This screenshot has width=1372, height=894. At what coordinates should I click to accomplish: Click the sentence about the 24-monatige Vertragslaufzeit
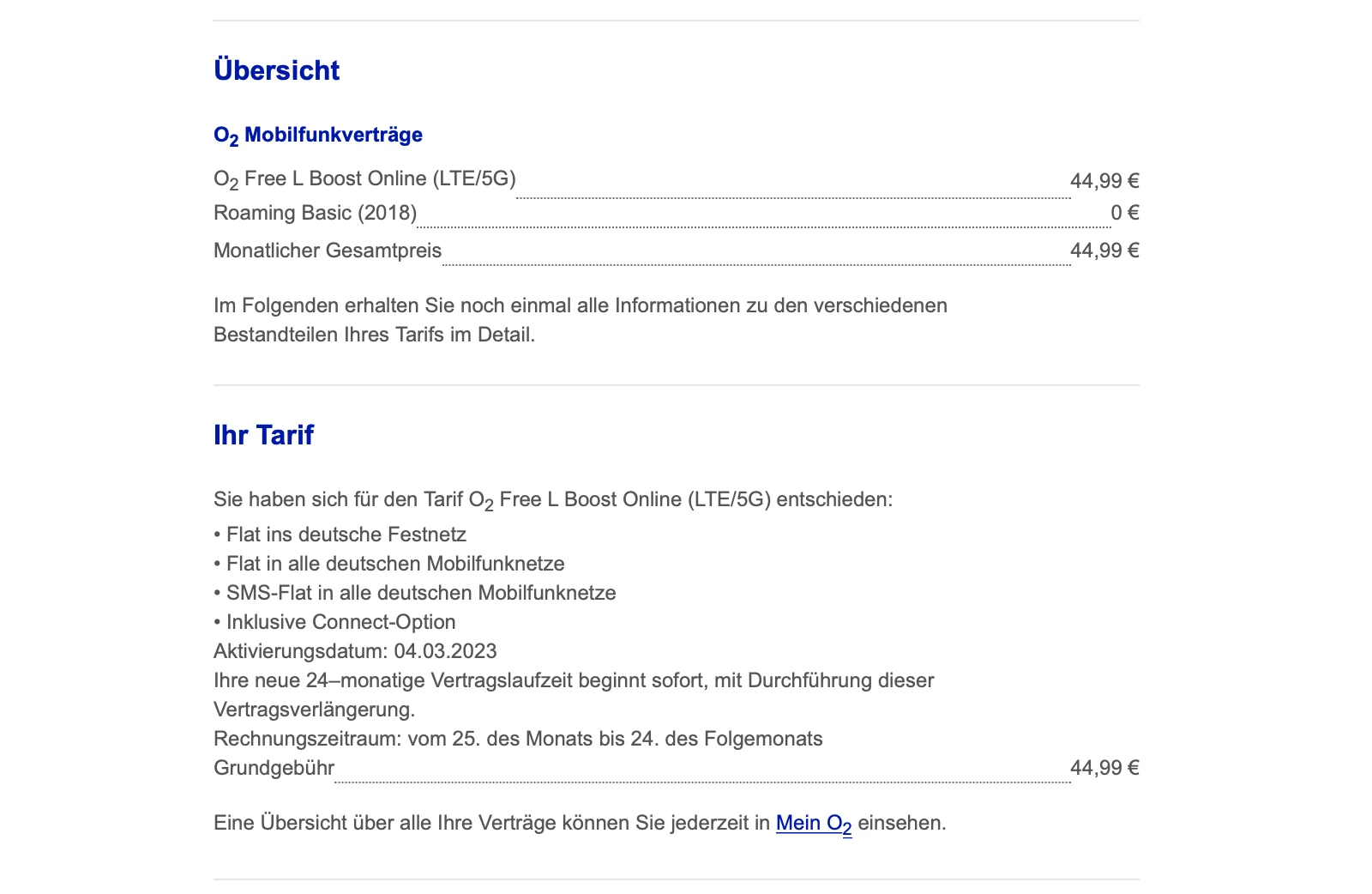point(574,695)
